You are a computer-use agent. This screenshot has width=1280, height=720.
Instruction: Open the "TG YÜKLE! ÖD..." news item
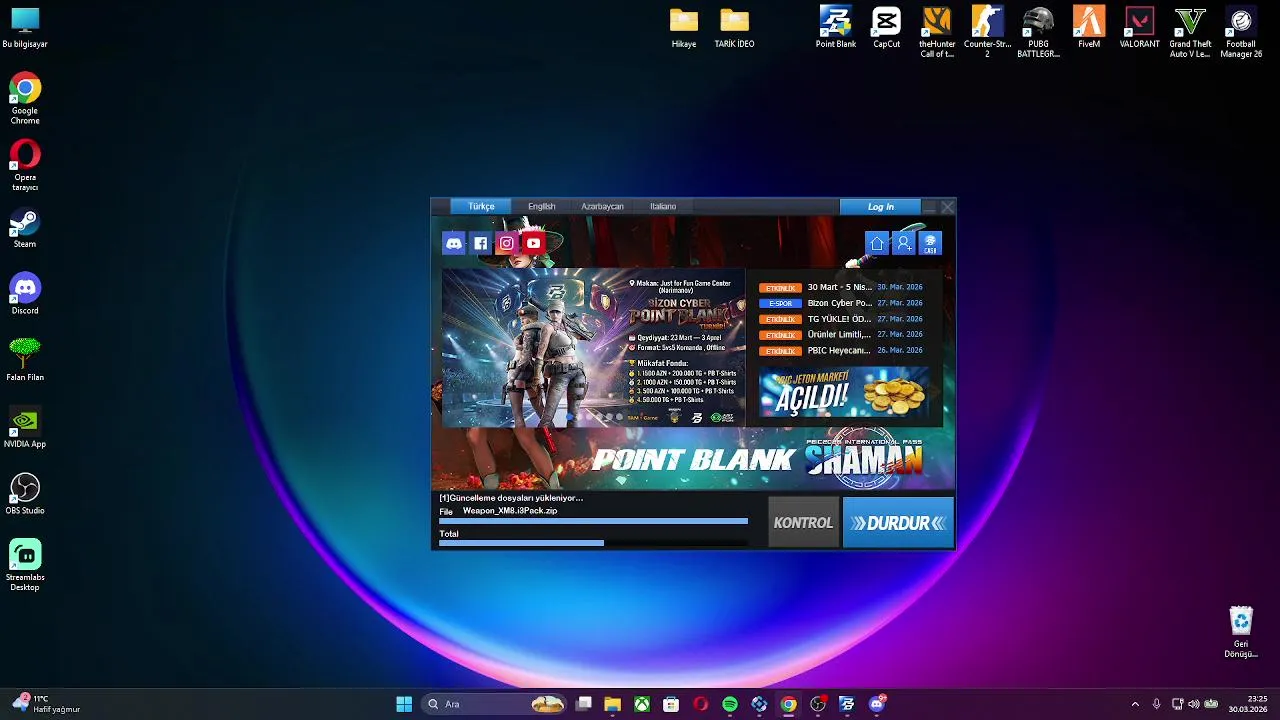click(x=840, y=319)
